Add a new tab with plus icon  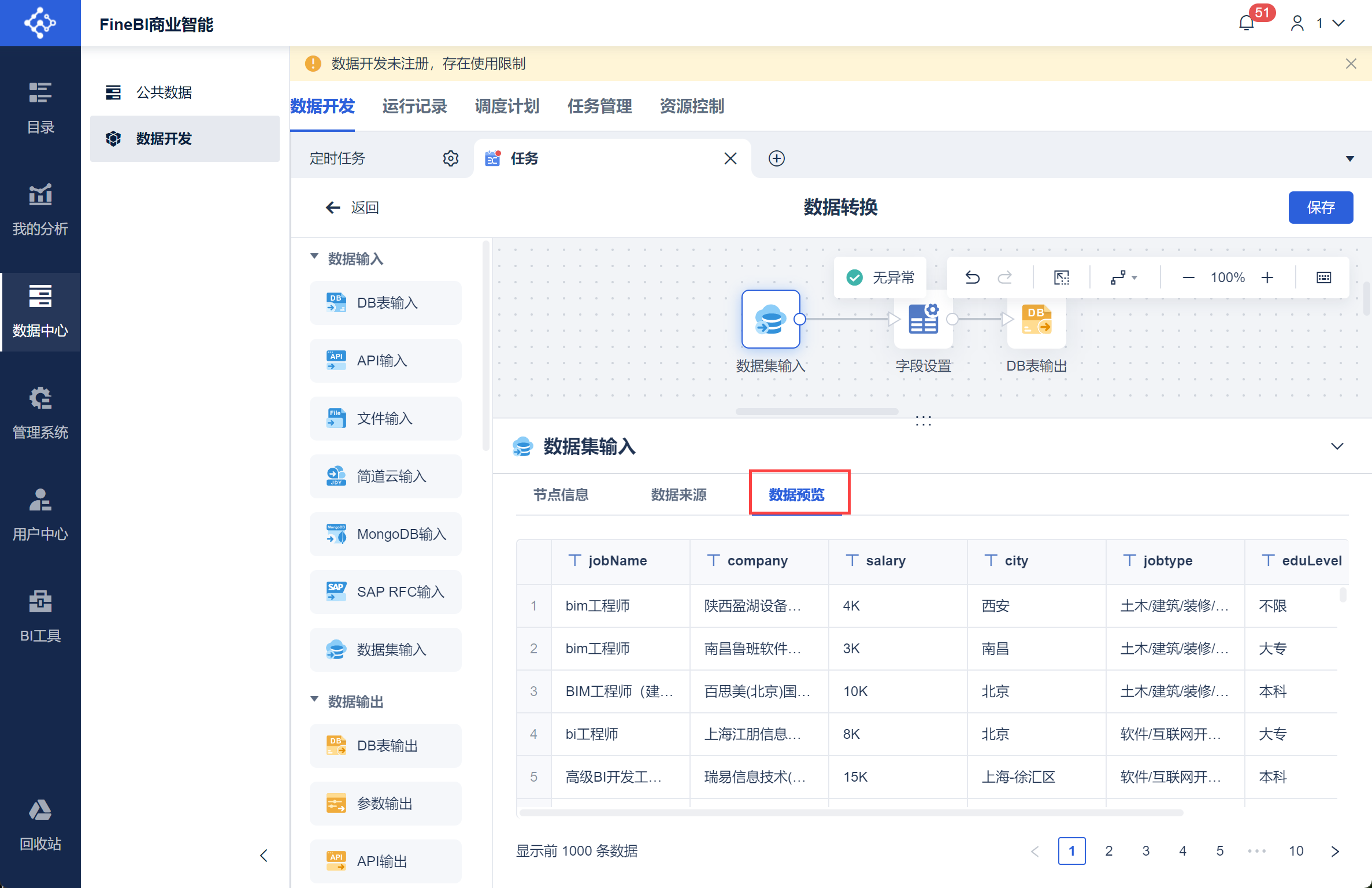click(x=776, y=158)
